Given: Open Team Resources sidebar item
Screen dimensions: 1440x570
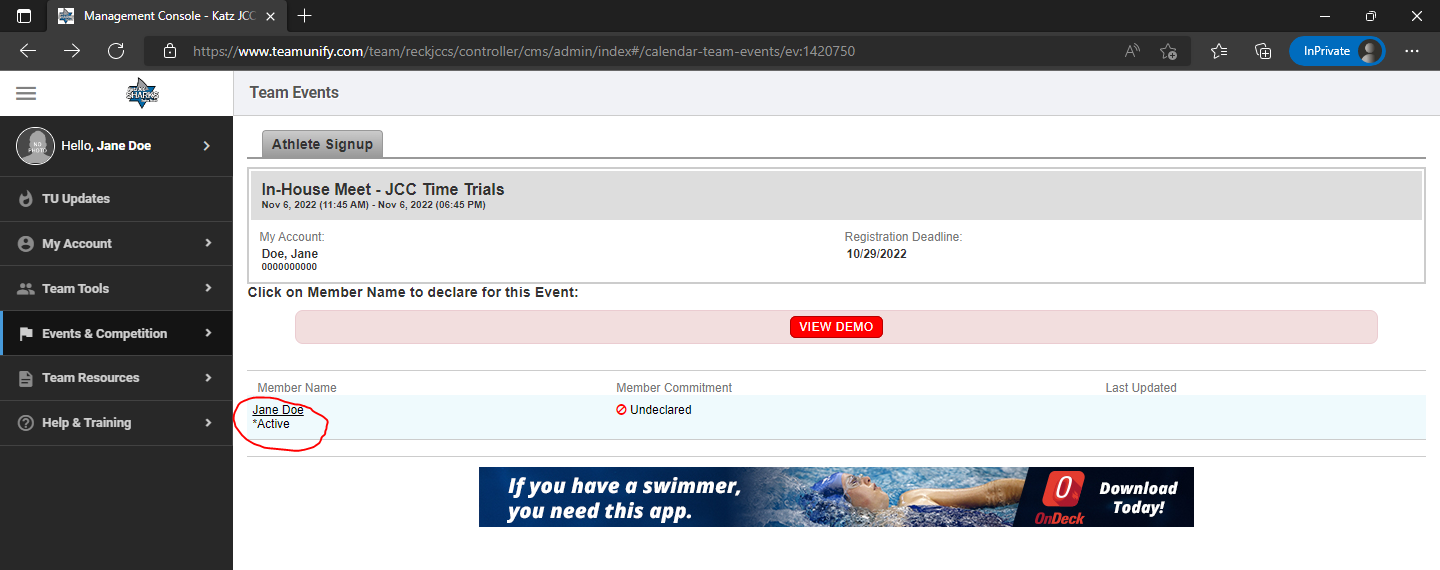Looking at the screenshot, I should 116,377.
